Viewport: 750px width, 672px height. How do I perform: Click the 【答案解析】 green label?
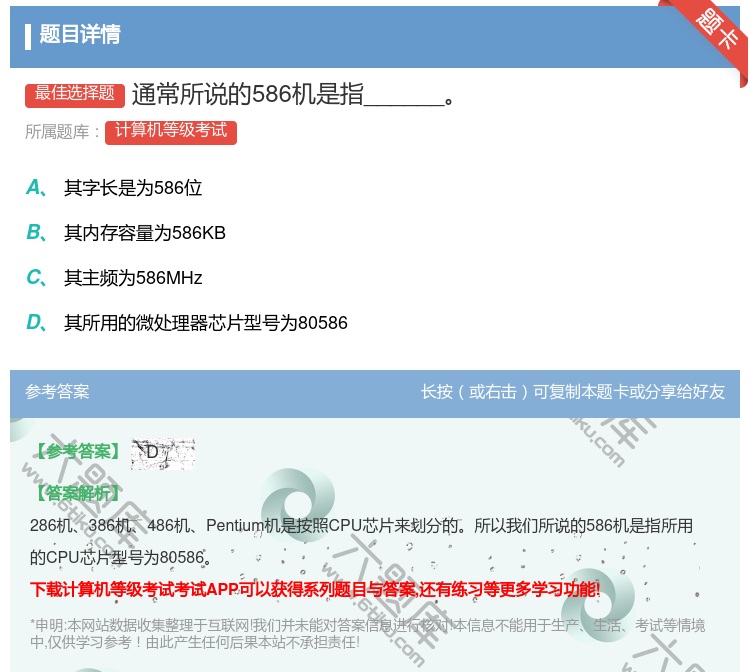[x=78, y=493]
